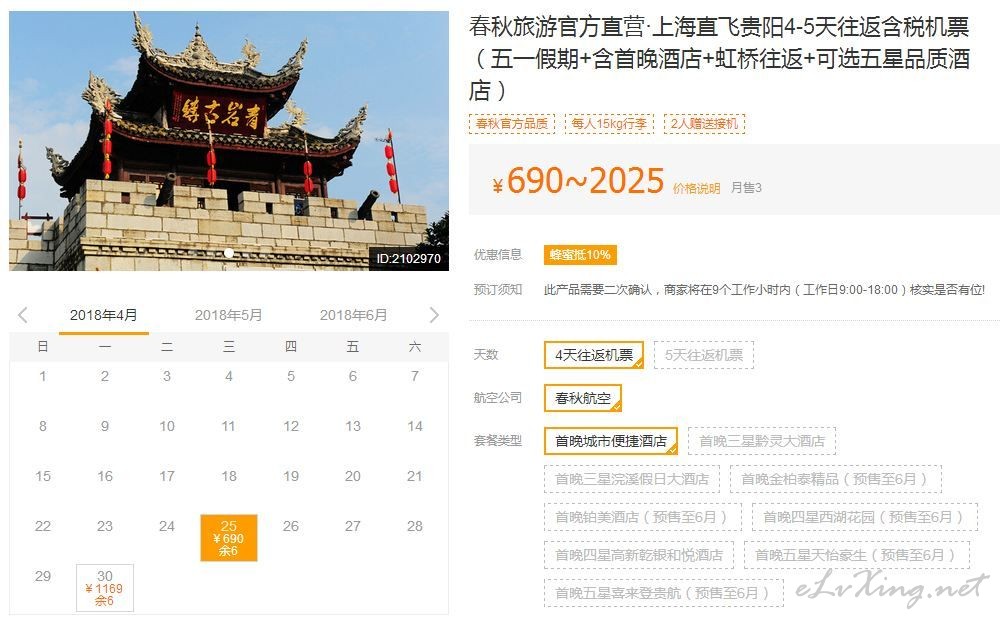Go to previous month with left arrow
This screenshot has width=1000, height=621.
pyautogui.click(x=23, y=315)
